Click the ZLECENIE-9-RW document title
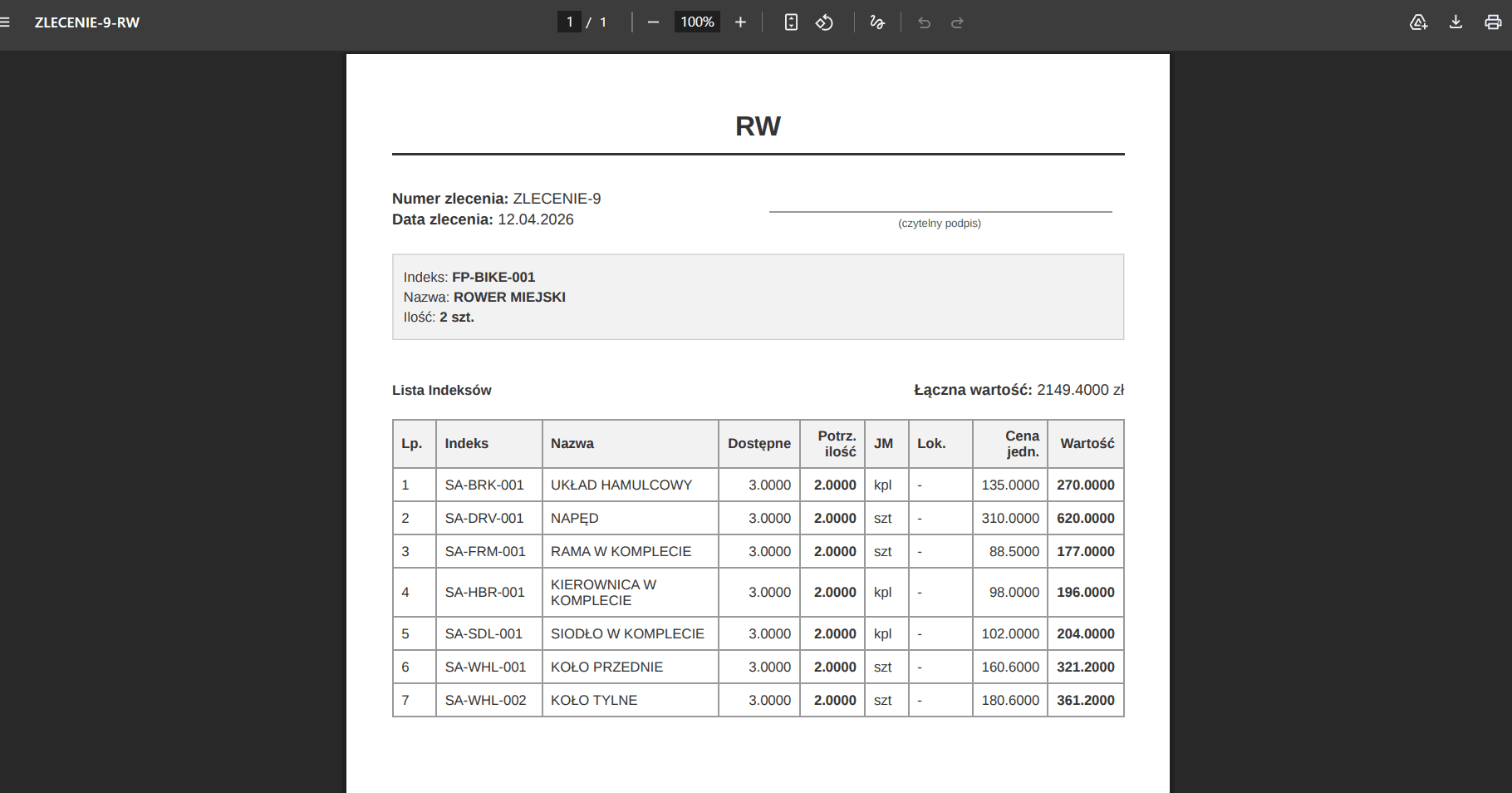The image size is (1512, 793). (x=87, y=22)
